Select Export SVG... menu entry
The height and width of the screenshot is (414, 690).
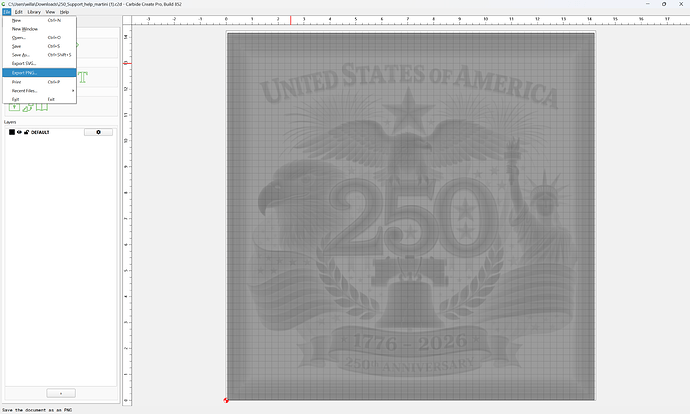click(x=39, y=63)
